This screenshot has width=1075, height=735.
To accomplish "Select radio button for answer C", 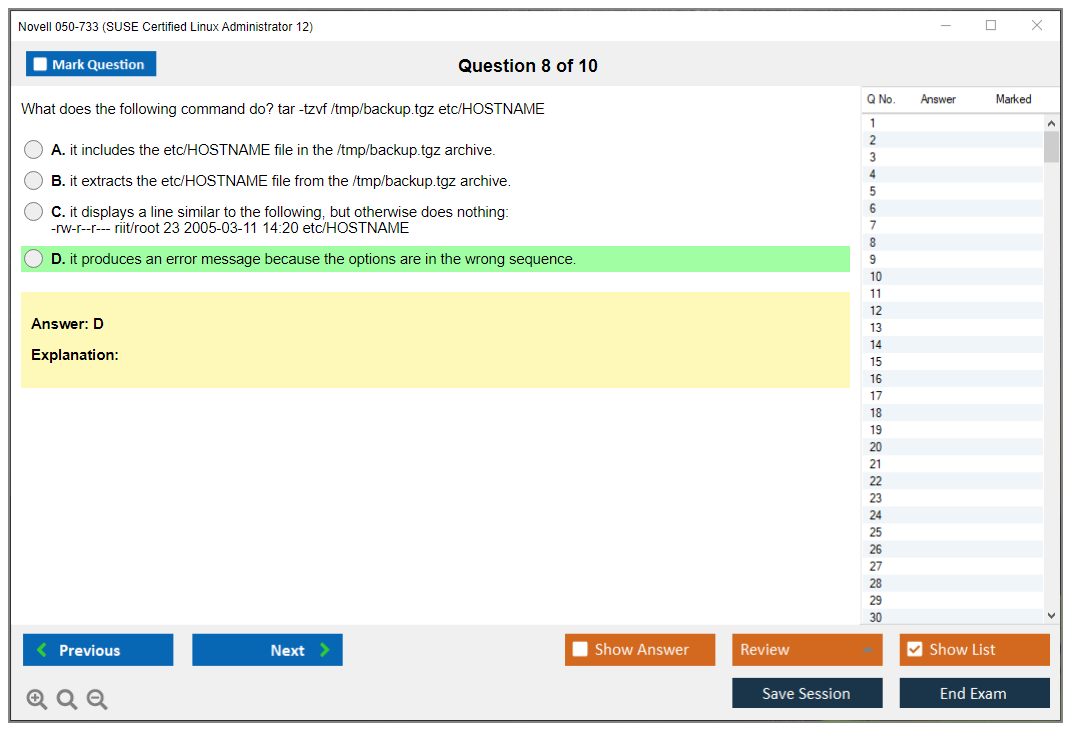I will [34, 212].
